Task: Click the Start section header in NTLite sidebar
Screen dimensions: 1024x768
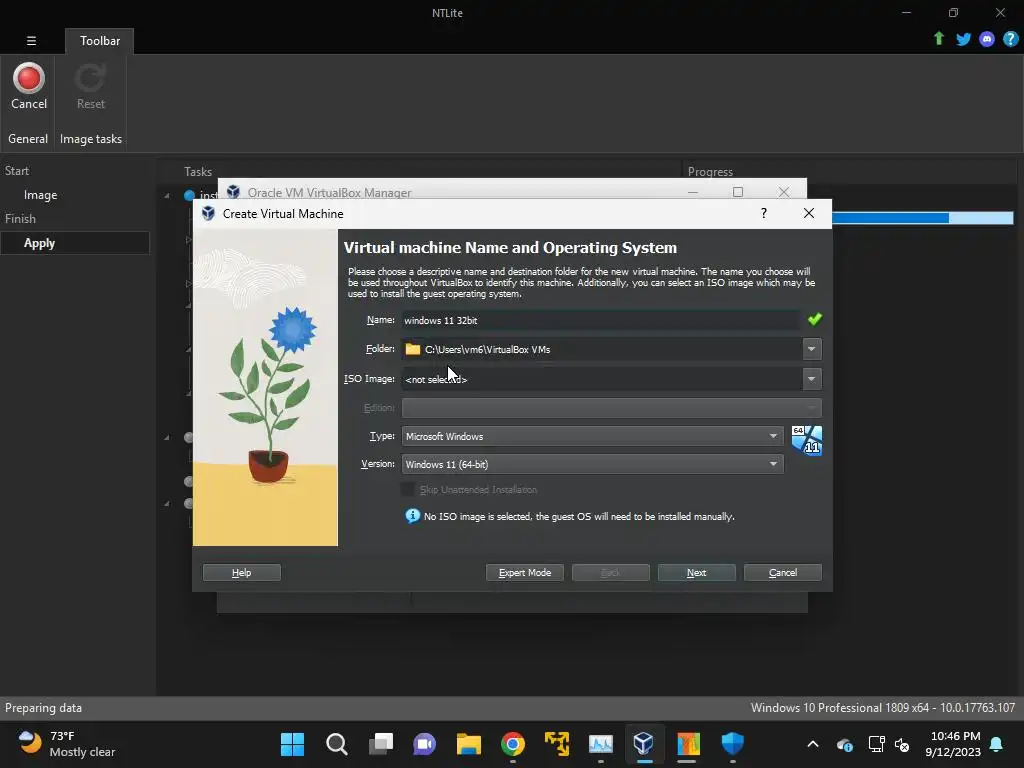Action: point(17,170)
